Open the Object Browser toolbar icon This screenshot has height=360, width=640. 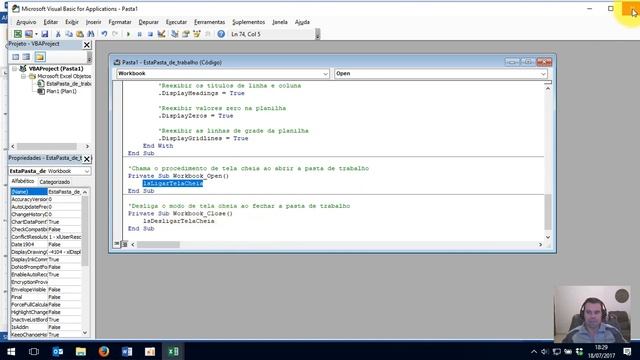point(197,34)
